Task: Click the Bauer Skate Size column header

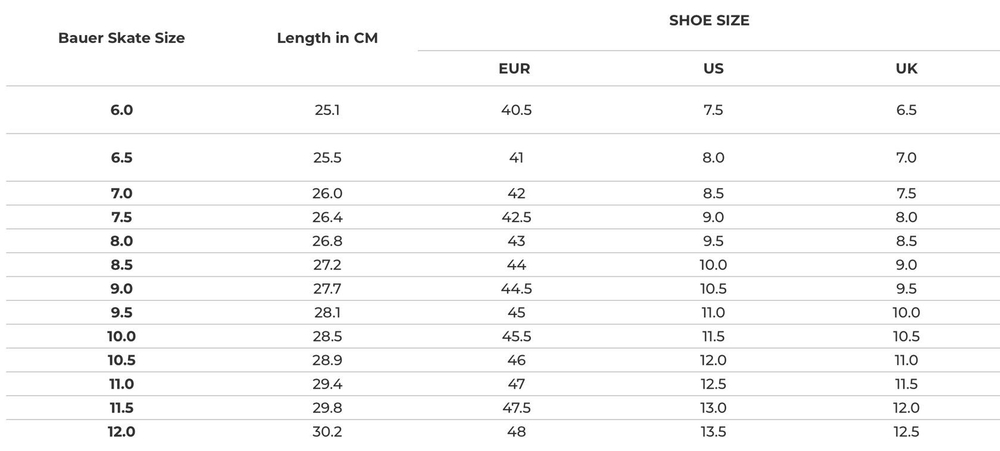Action: (121, 38)
